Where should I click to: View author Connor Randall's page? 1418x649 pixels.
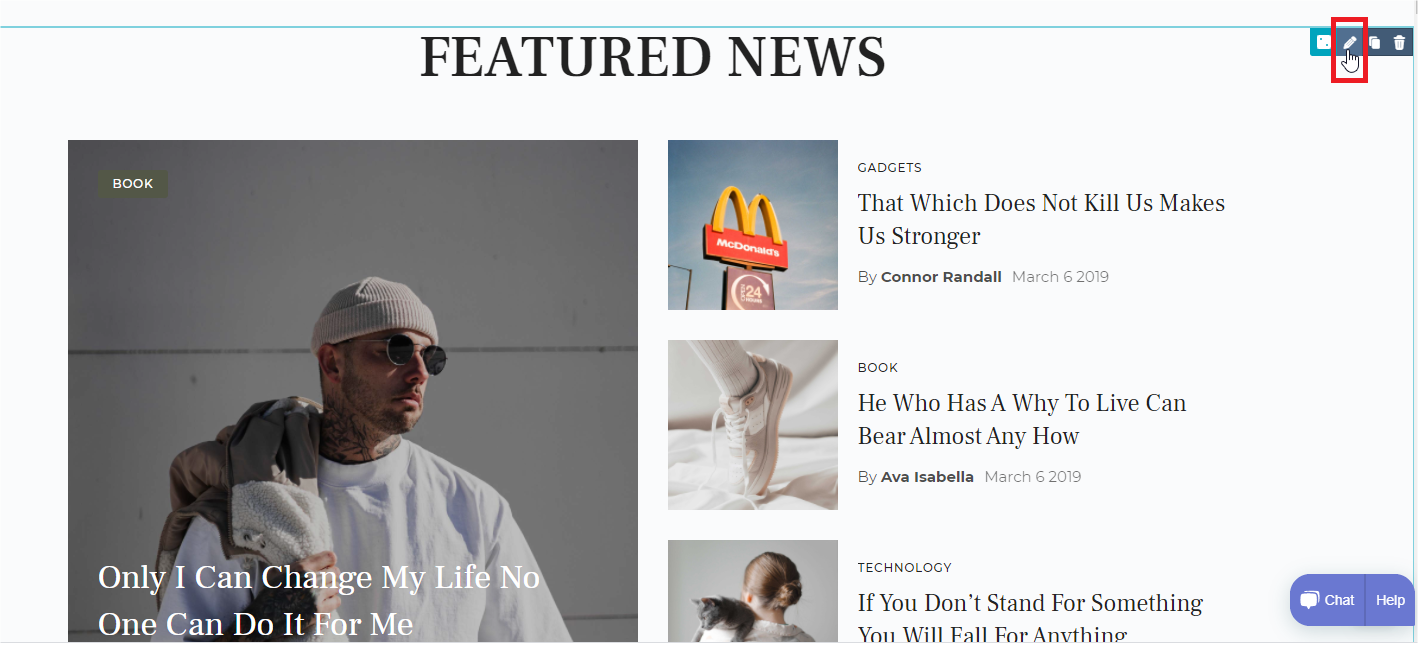(x=941, y=277)
